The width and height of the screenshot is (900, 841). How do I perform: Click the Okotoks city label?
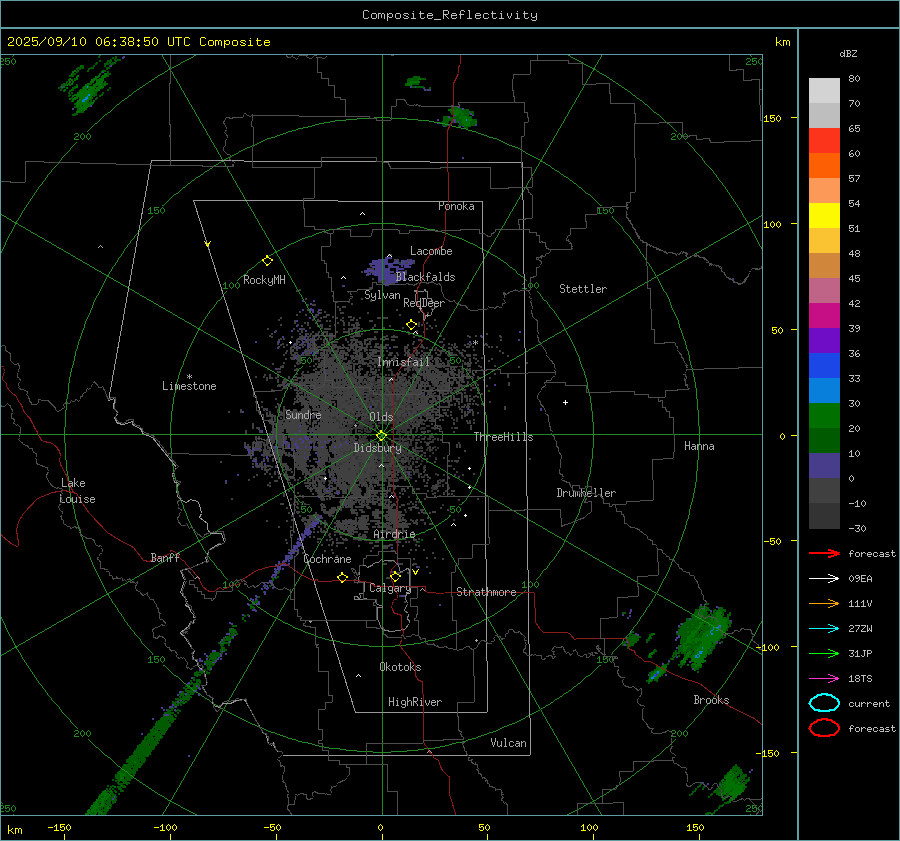(400, 667)
